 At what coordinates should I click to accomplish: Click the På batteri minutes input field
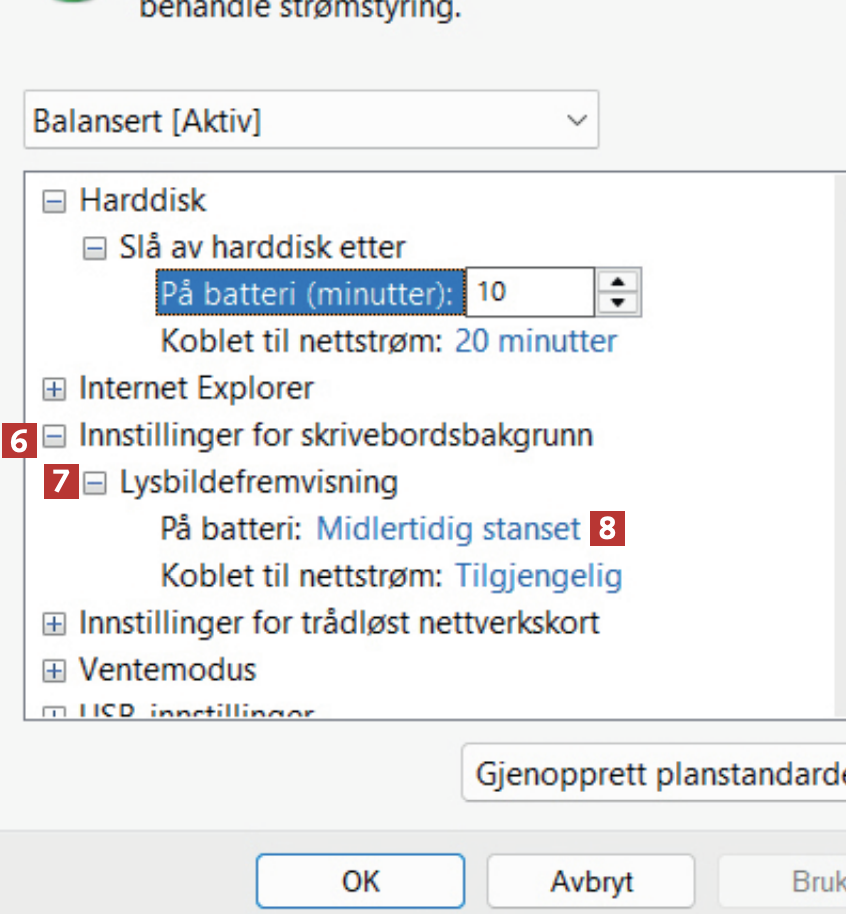click(530, 292)
